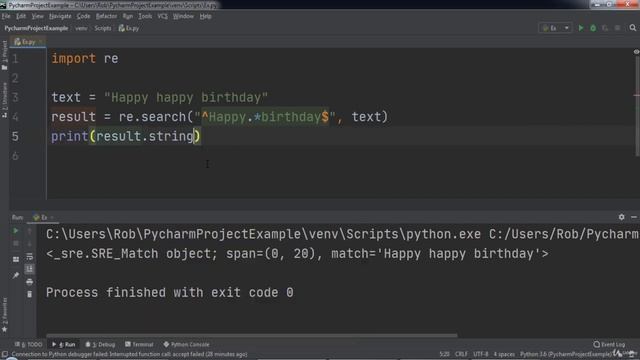Toggle scroll to end in Run console
The image size is (640, 360).
click(x=29, y=269)
